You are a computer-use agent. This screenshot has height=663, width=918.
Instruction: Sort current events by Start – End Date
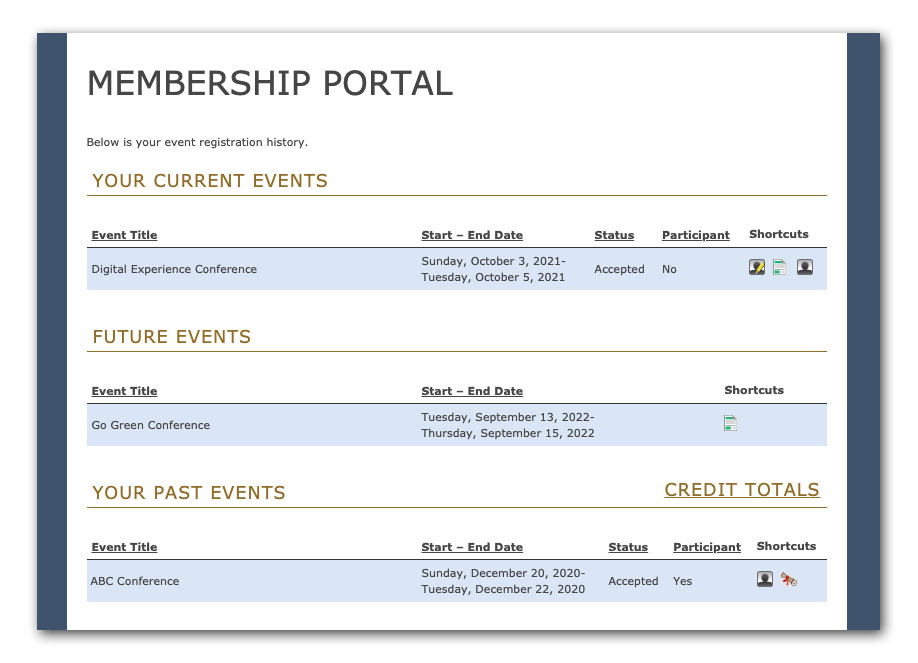(472, 235)
